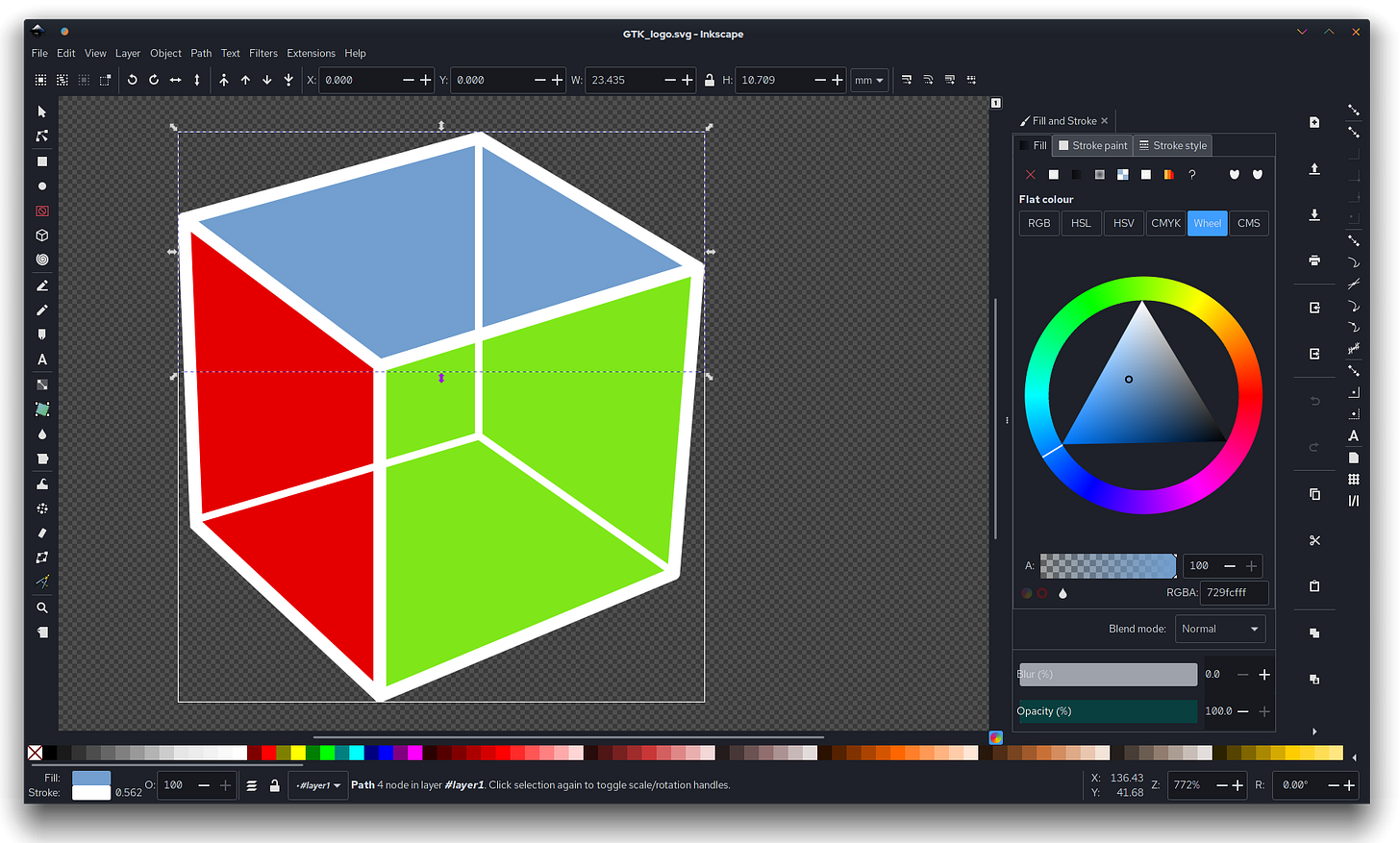Switch colour mode to RGB

click(1039, 223)
